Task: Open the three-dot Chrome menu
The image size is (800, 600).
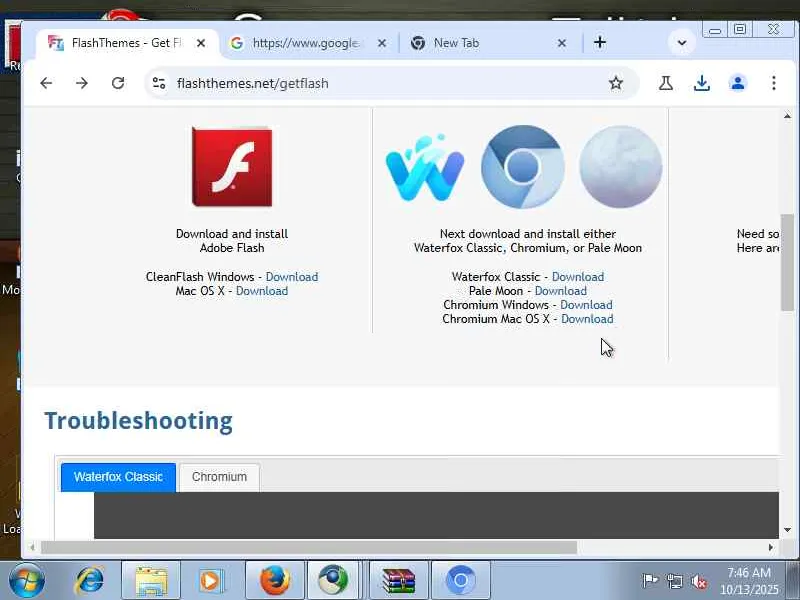Action: (x=774, y=83)
